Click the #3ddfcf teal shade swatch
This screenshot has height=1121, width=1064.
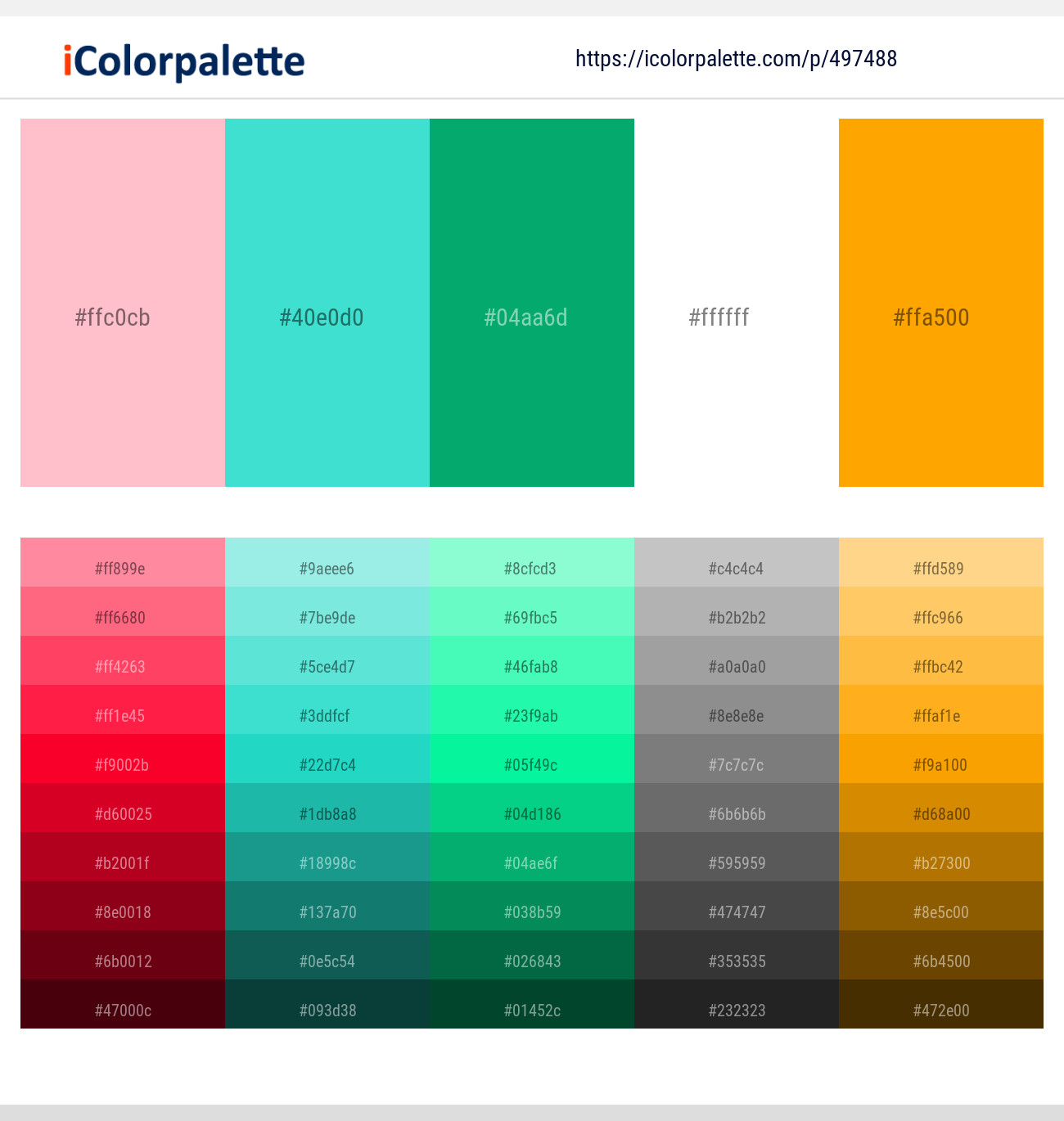(x=327, y=716)
